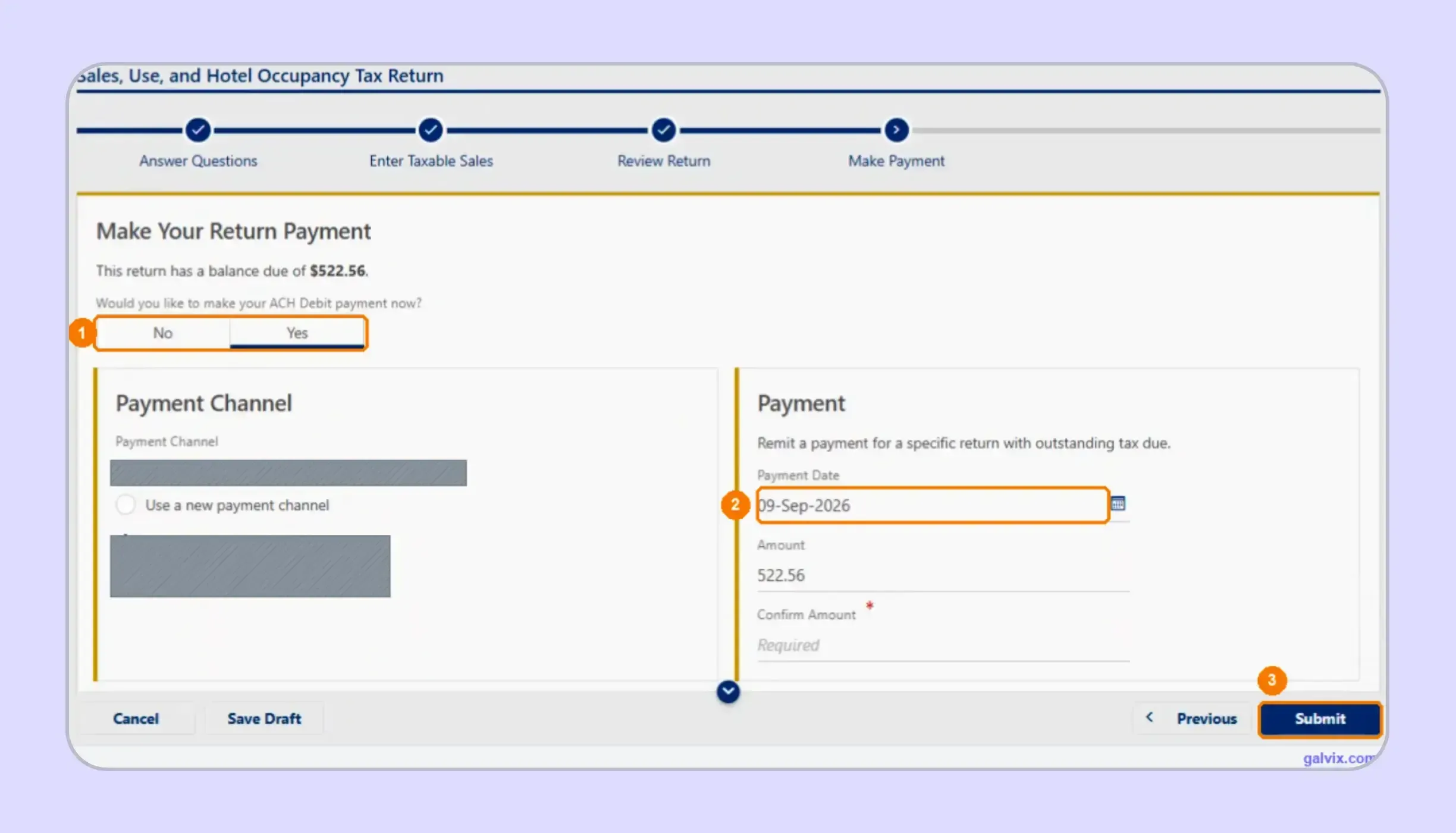Click the Enter Taxable Sales step label

(431, 161)
